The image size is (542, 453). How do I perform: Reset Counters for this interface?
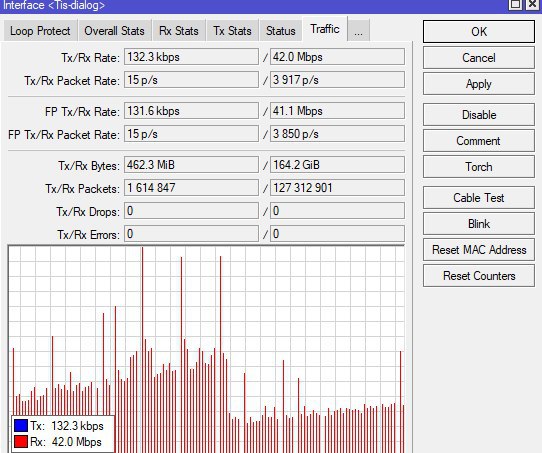pos(479,276)
